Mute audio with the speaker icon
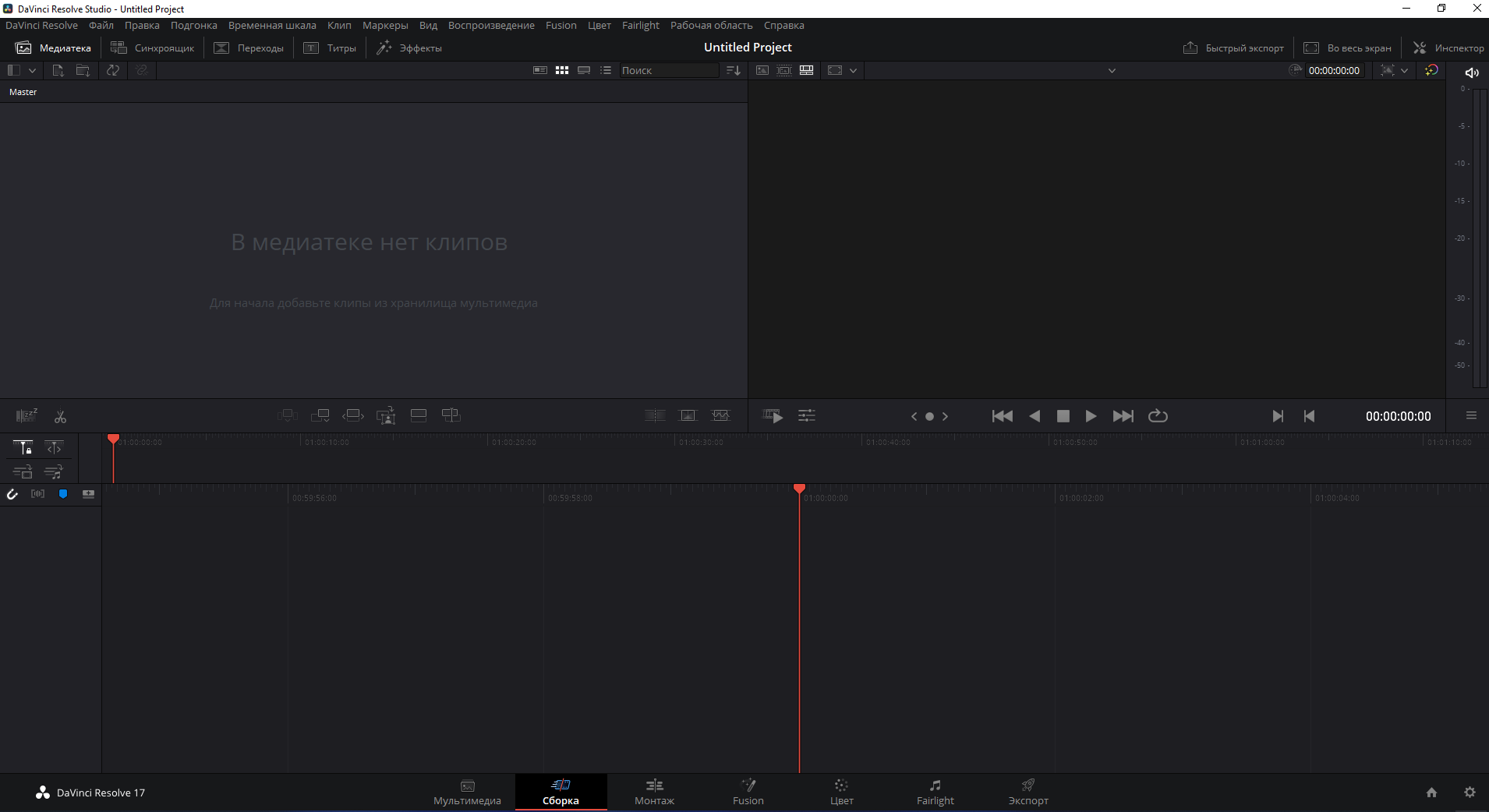Image resolution: width=1489 pixels, height=812 pixels. [1471, 72]
